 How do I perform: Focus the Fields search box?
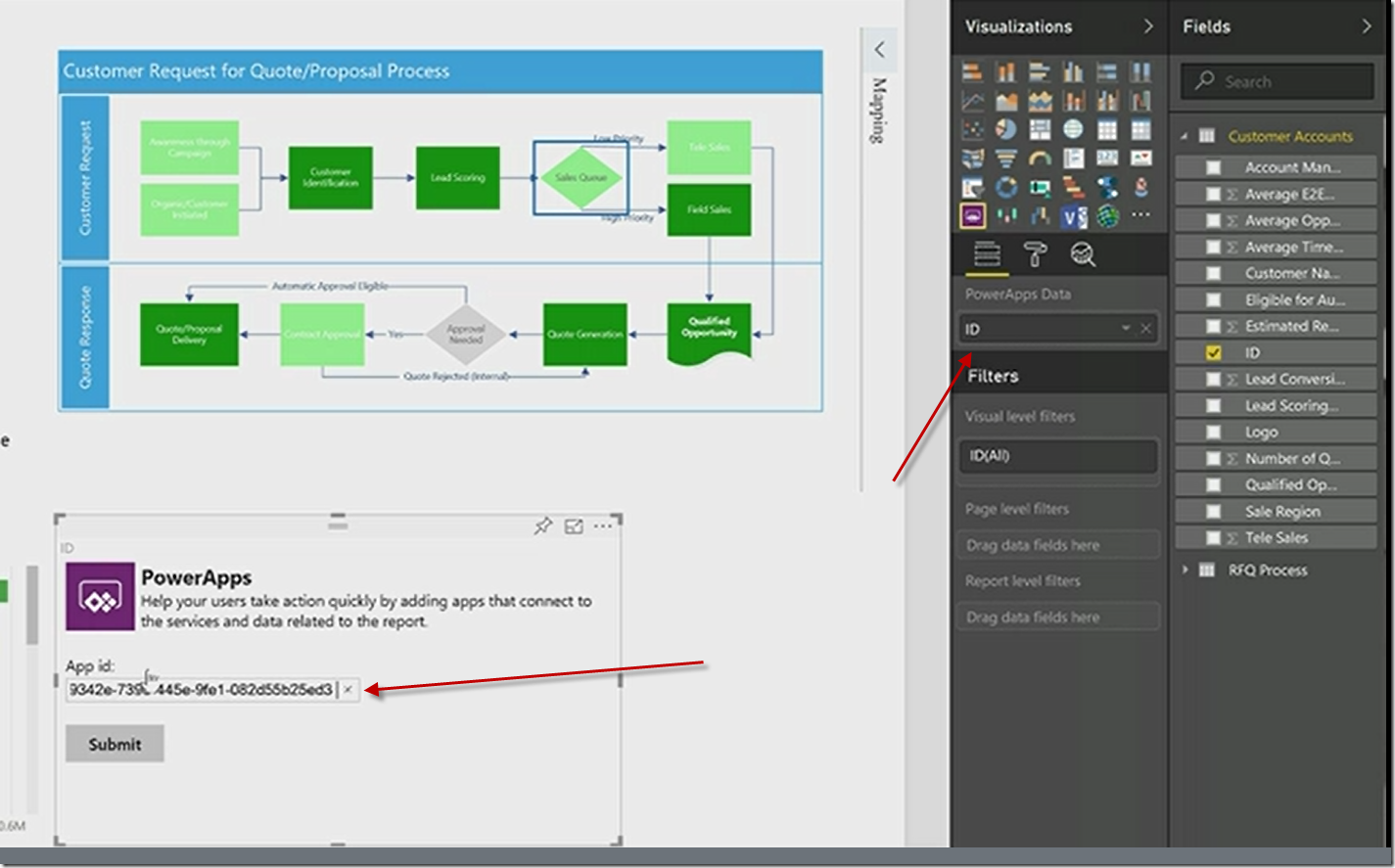(1277, 82)
